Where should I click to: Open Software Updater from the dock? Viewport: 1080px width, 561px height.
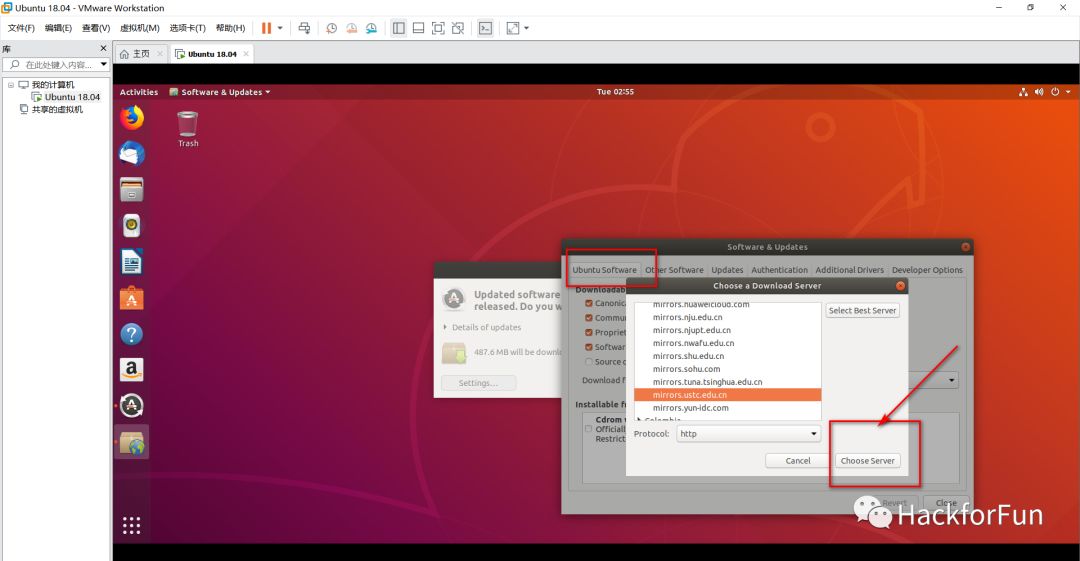[x=132, y=406]
